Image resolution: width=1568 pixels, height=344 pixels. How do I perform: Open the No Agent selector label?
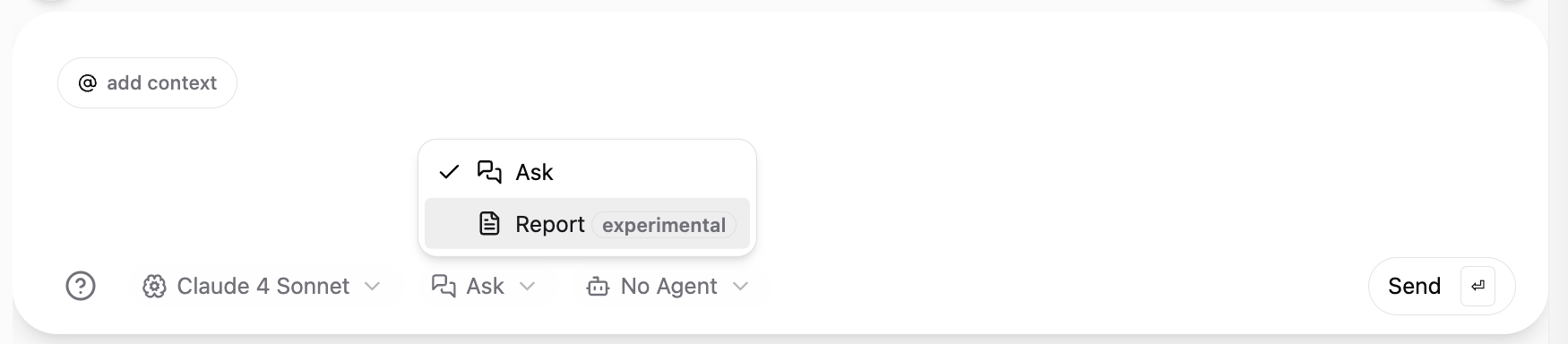[x=668, y=287]
